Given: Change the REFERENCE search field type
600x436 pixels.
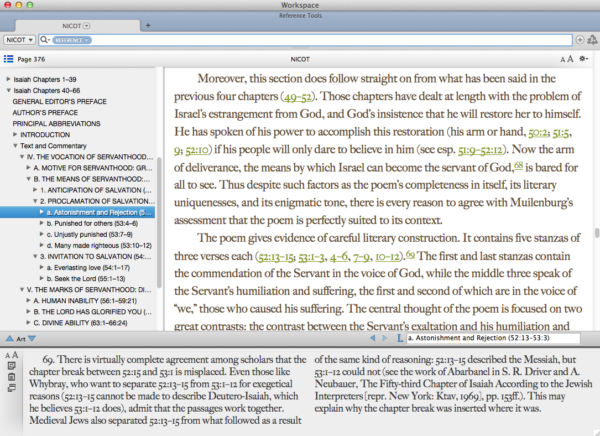Looking at the screenshot, I should tap(72, 40).
